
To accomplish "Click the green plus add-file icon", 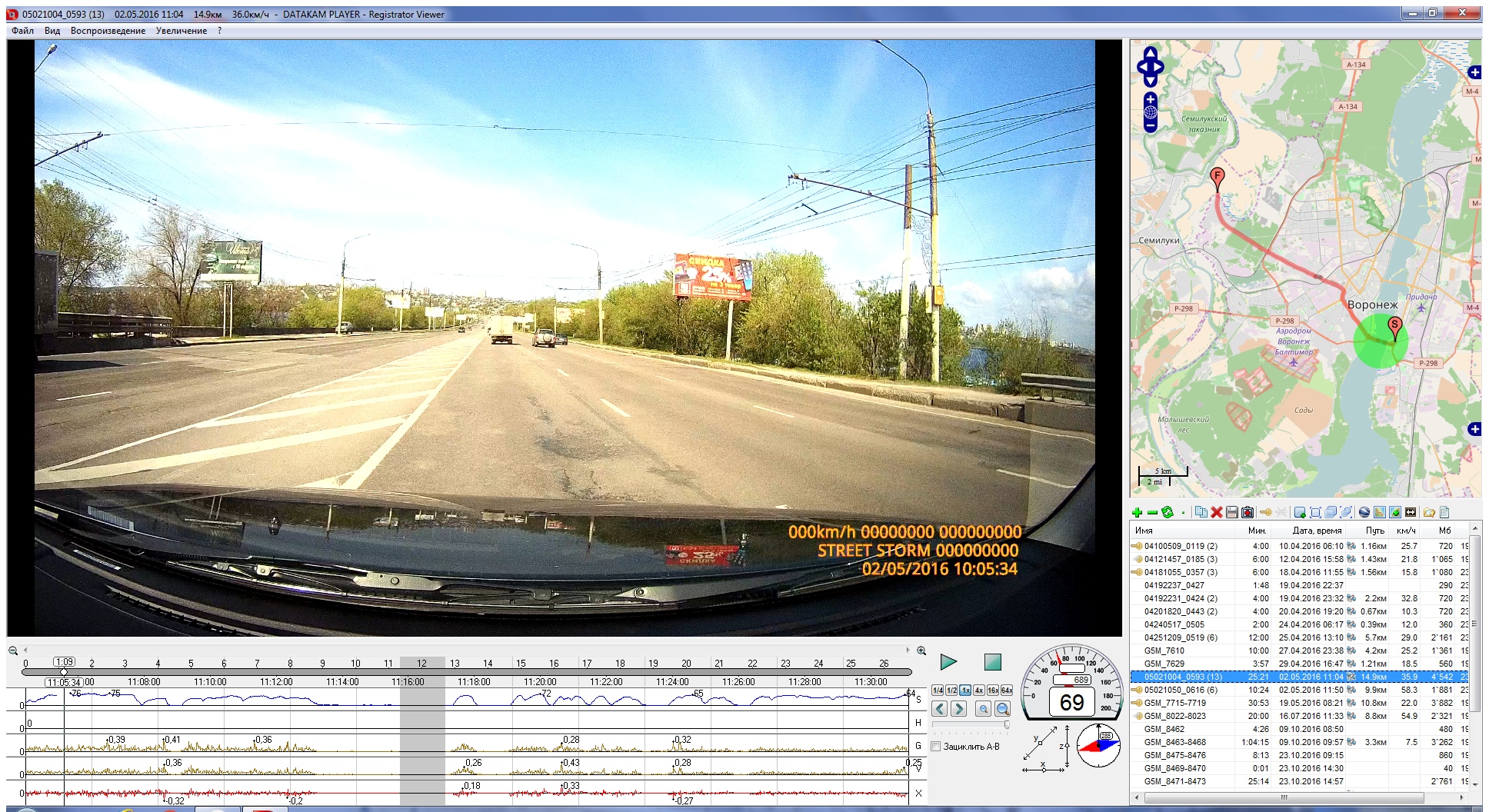I will tap(1137, 513).
